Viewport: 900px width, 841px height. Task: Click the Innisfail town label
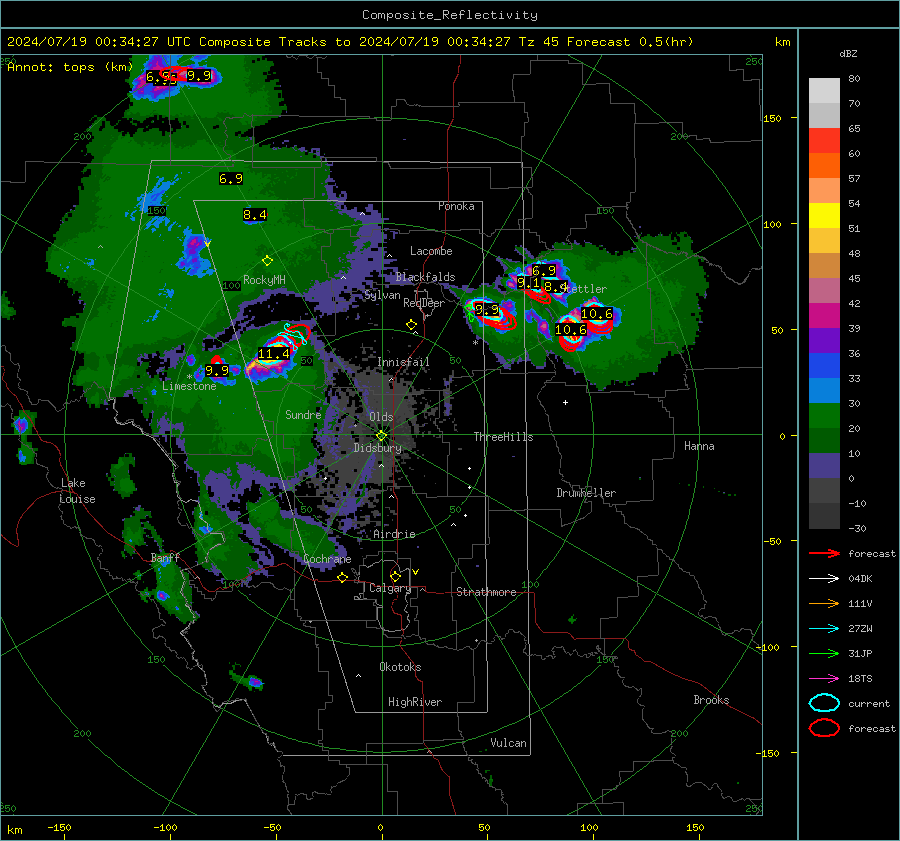pos(403,362)
